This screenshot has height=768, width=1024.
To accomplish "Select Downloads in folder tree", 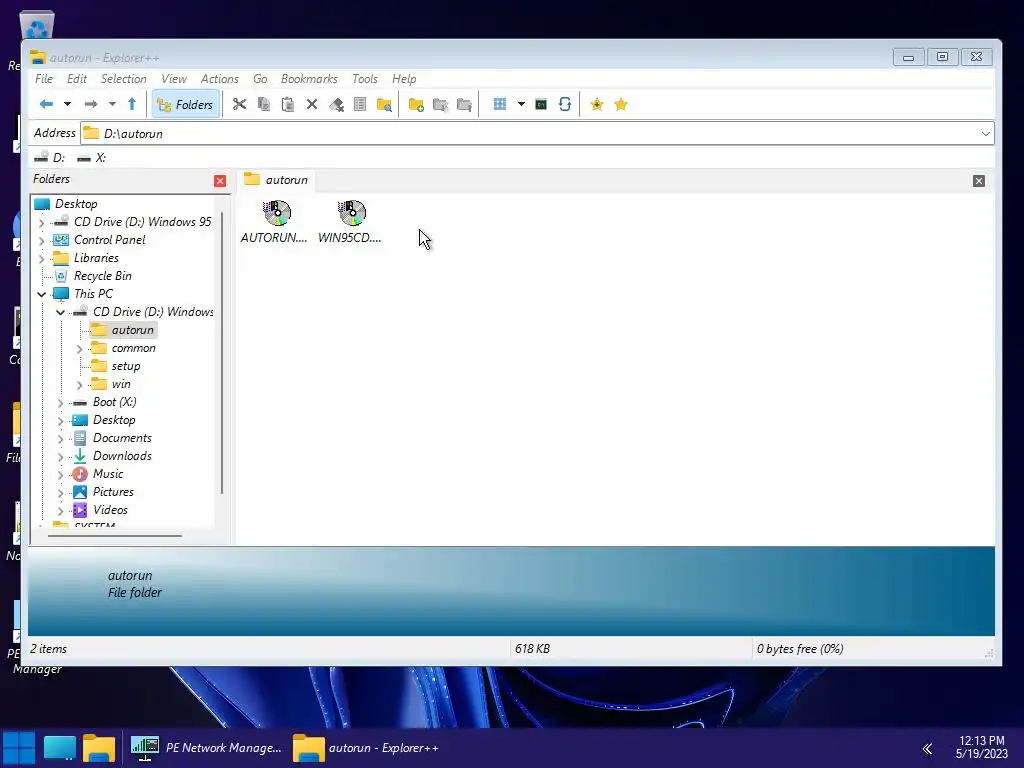I will [x=122, y=456].
